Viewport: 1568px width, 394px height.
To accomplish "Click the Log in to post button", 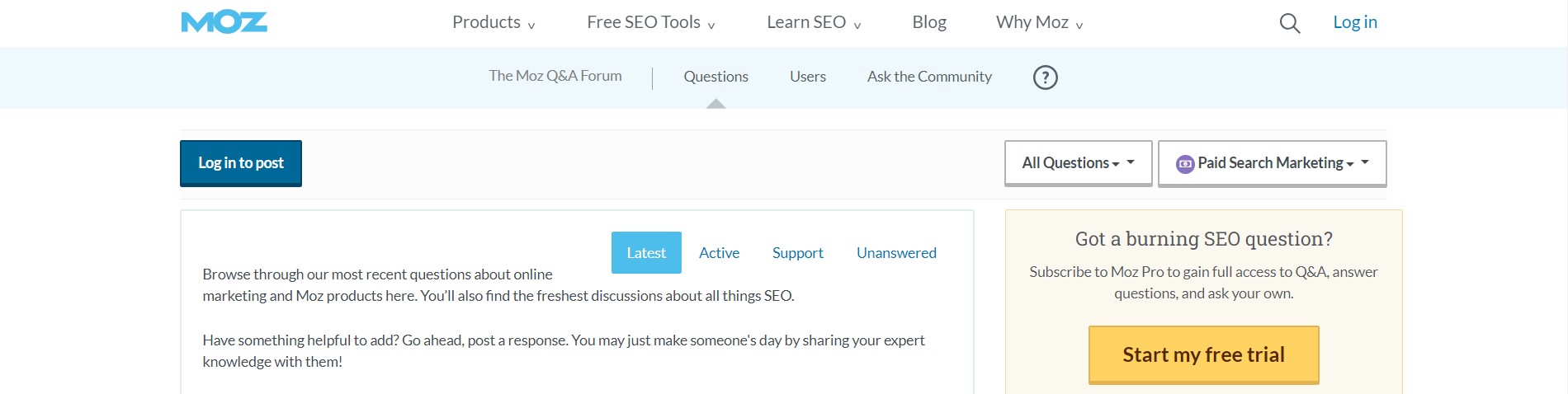I will tap(241, 163).
